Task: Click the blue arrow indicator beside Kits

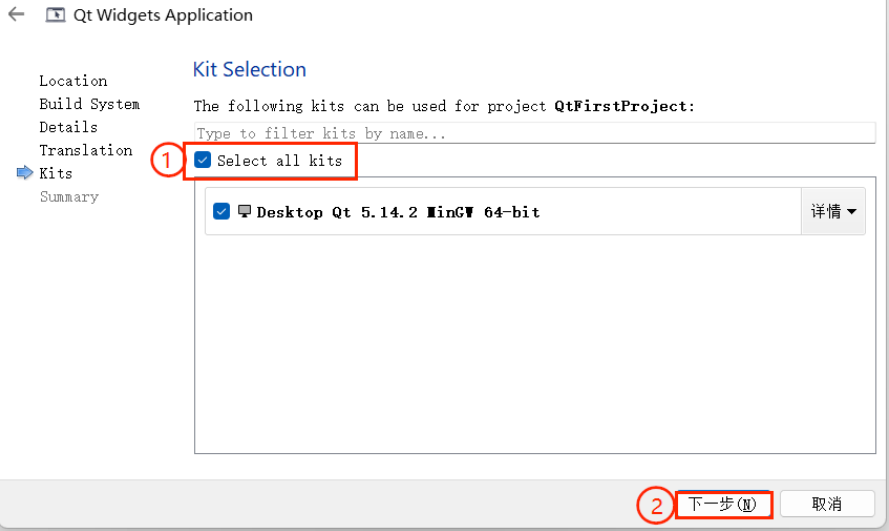Action: click(x=25, y=173)
